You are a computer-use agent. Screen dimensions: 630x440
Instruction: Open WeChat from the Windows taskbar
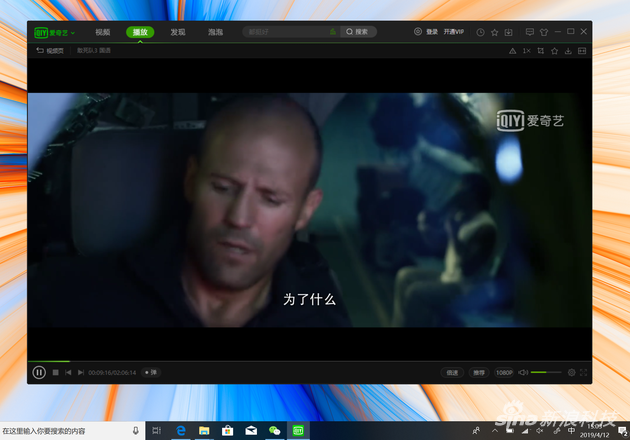point(273,430)
